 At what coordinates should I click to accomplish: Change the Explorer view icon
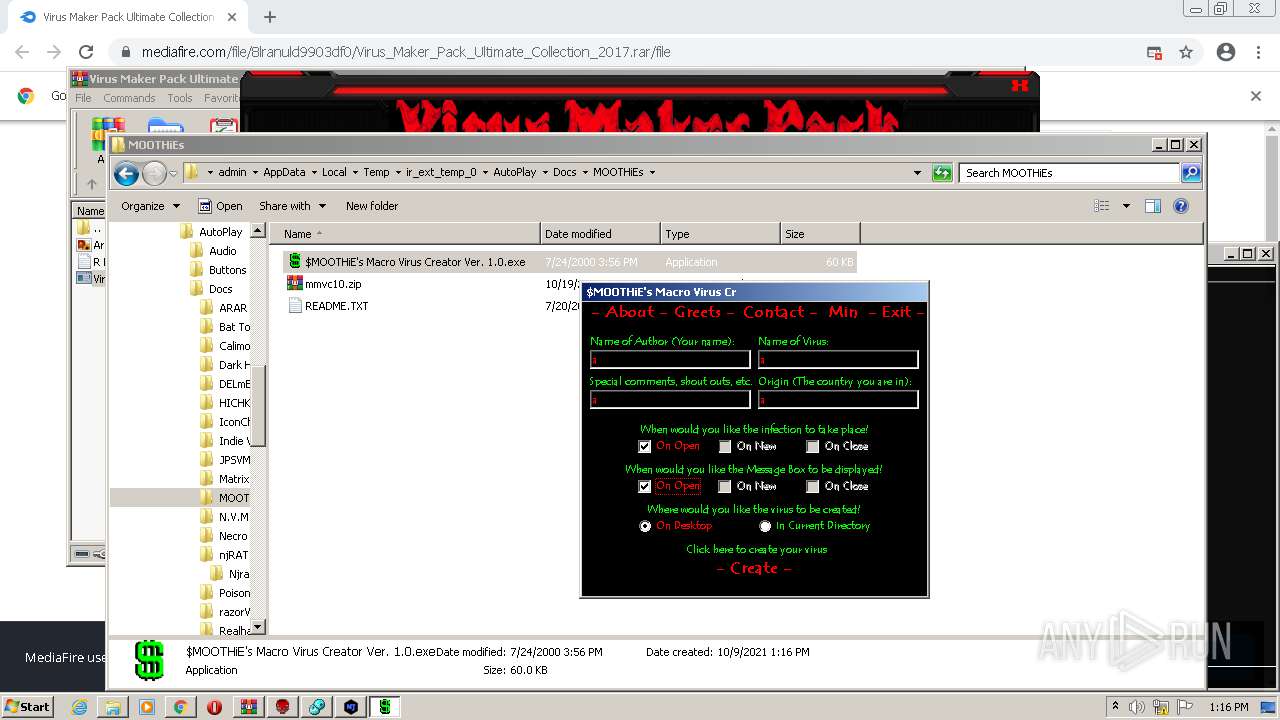[1102, 206]
